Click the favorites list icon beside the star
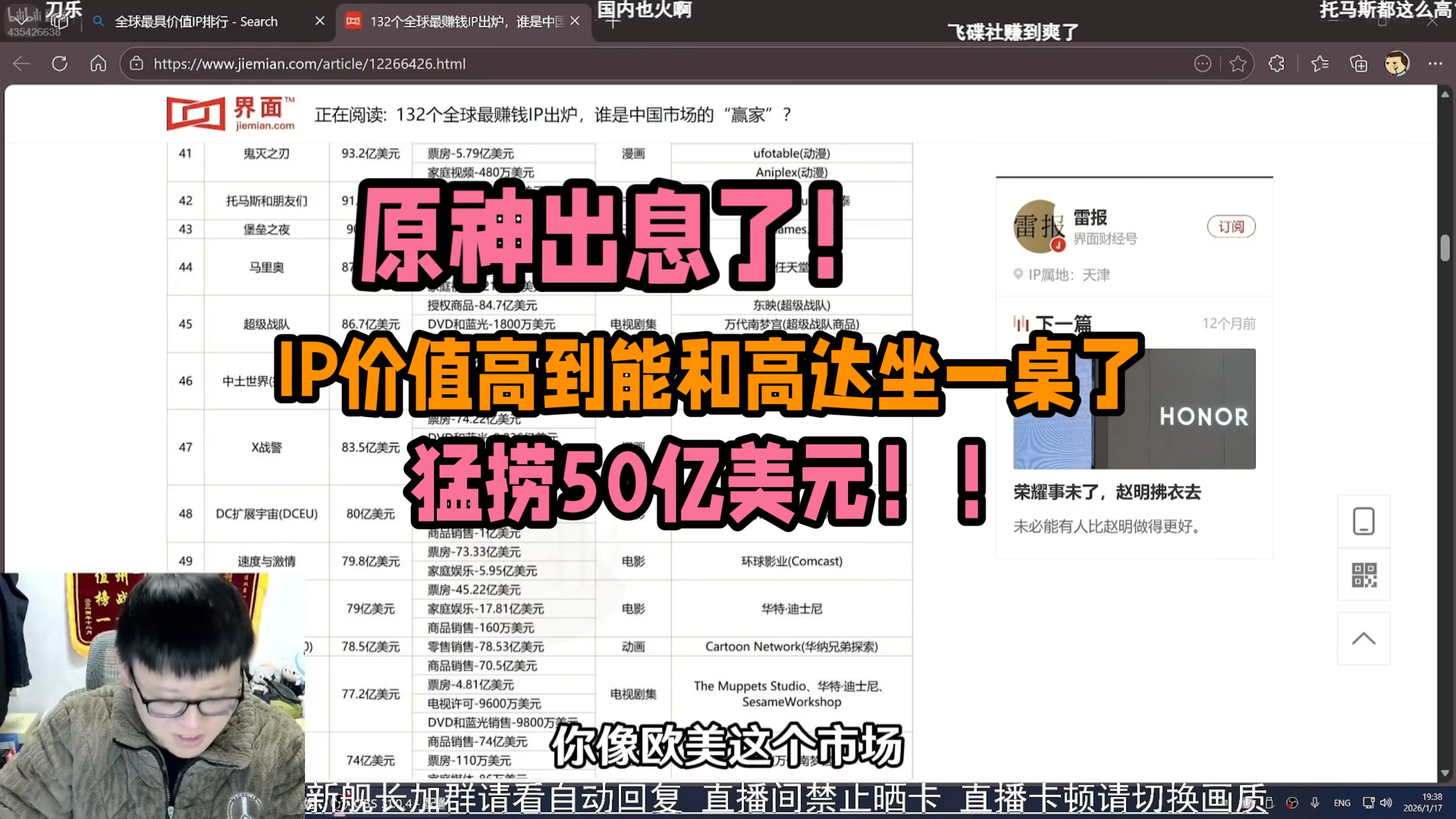Viewport: 1456px width, 819px height. pos(1321,64)
